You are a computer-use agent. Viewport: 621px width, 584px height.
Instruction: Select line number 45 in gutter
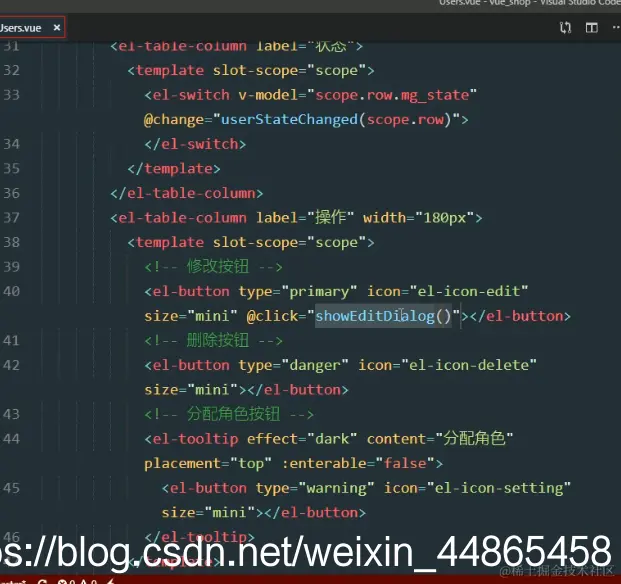[11, 488]
